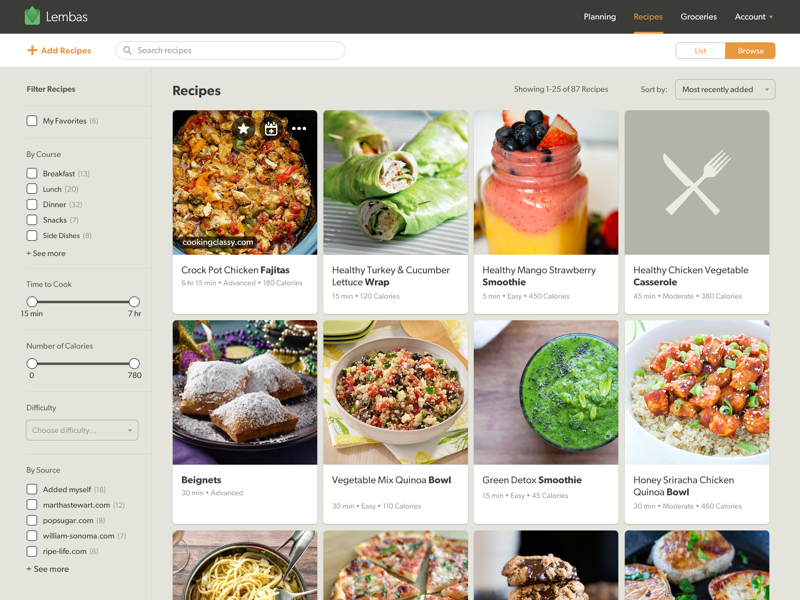Click the Green Detox Smoothie title

click(532, 480)
